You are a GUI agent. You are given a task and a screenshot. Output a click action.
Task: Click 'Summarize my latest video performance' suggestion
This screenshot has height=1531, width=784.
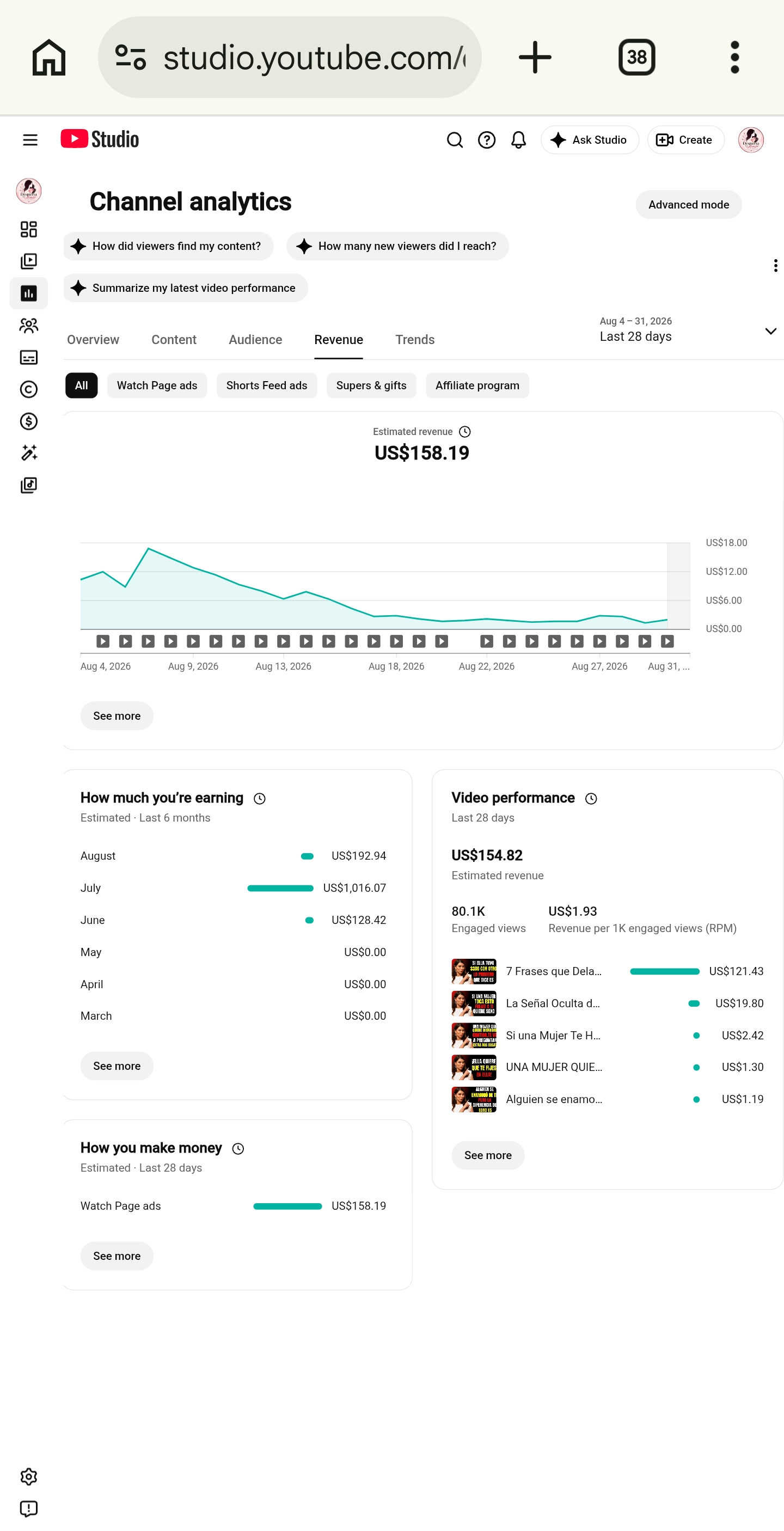[x=186, y=287]
